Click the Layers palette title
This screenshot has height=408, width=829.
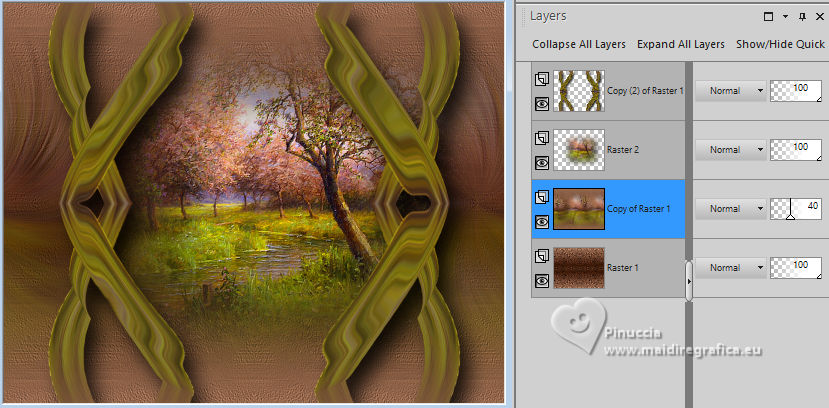pyautogui.click(x=548, y=16)
